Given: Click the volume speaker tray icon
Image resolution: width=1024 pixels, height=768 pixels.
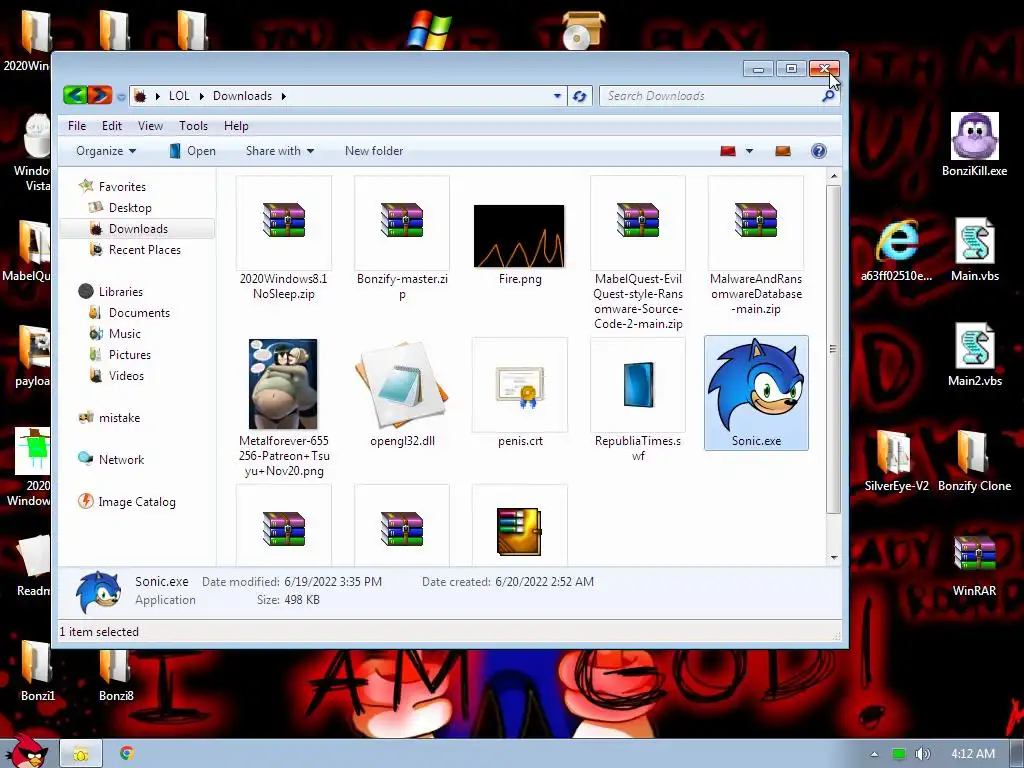Looking at the screenshot, I should point(923,754).
